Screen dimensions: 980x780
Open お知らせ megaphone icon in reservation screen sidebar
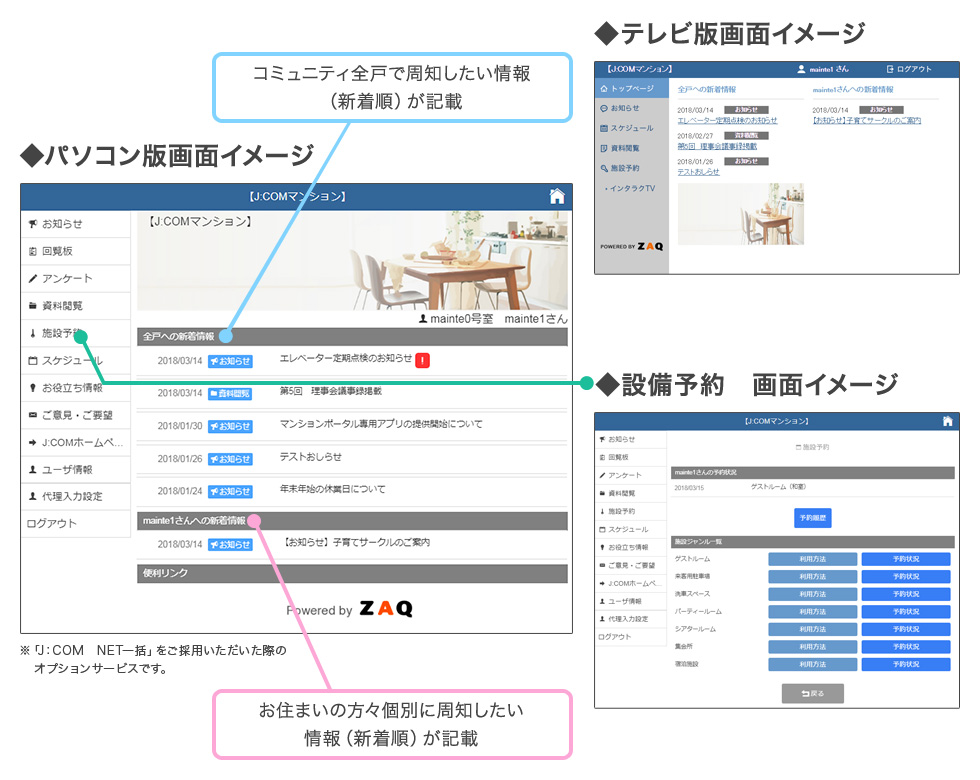[602, 439]
